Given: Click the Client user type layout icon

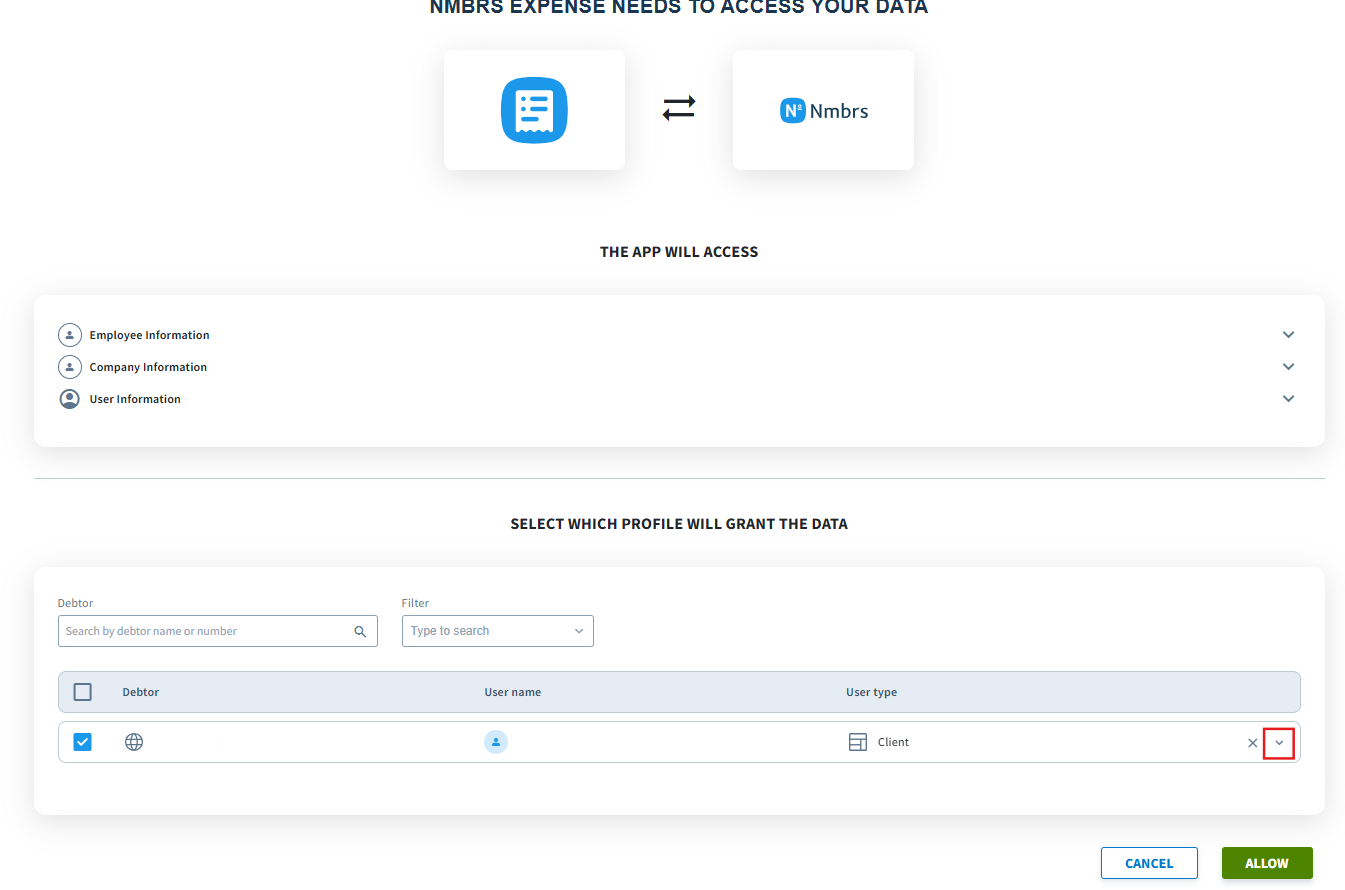Looking at the screenshot, I should tap(857, 742).
